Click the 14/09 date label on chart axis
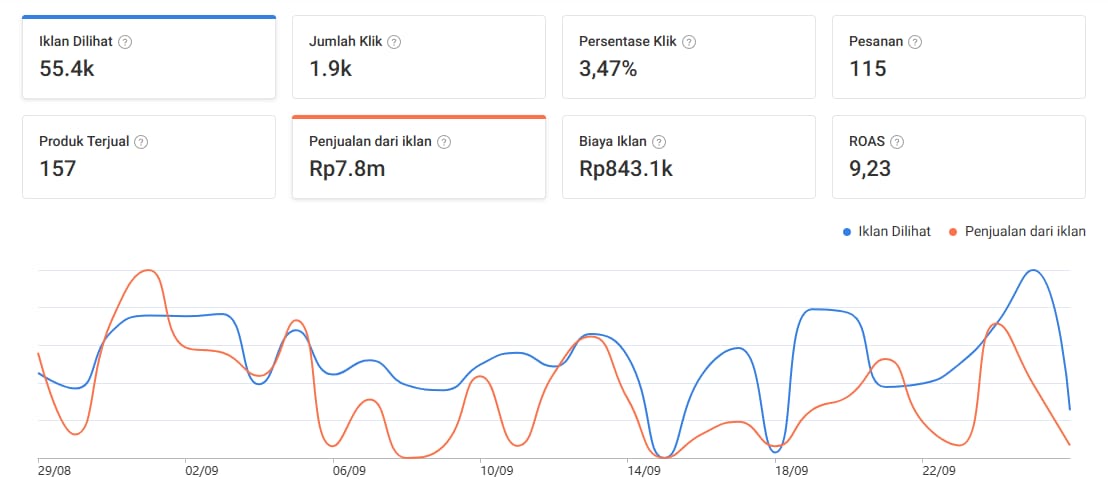1108x486 pixels. [643, 470]
